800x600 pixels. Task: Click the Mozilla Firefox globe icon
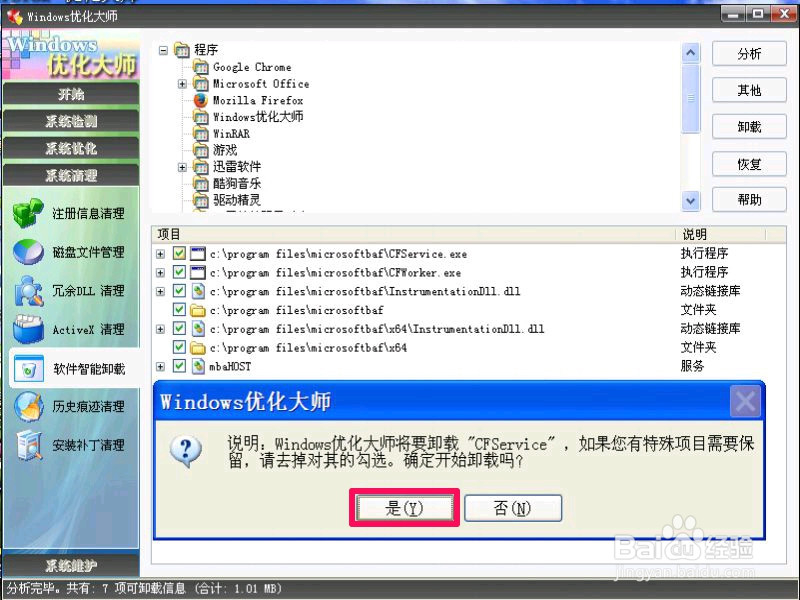[201, 100]
